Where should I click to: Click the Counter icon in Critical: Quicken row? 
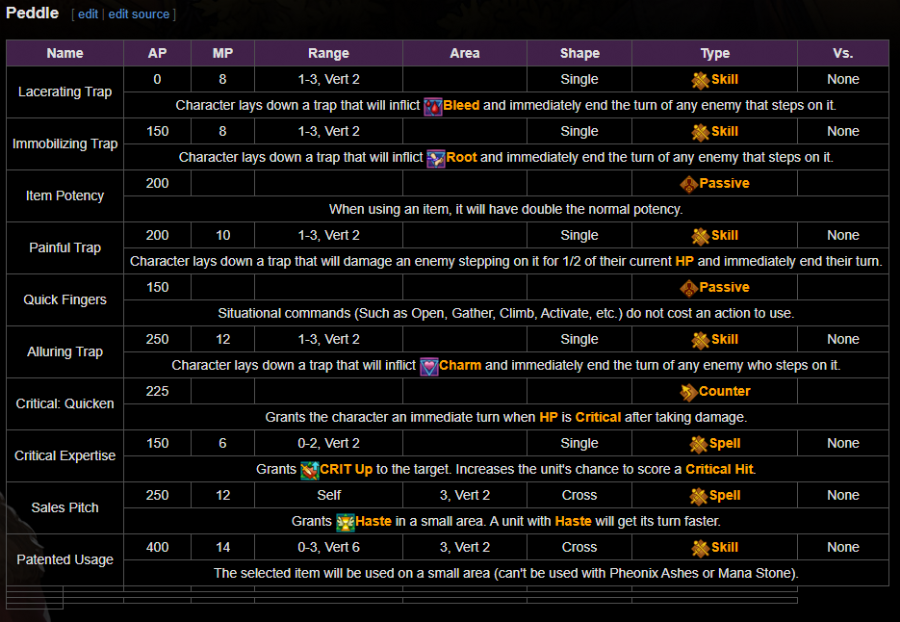688,392
